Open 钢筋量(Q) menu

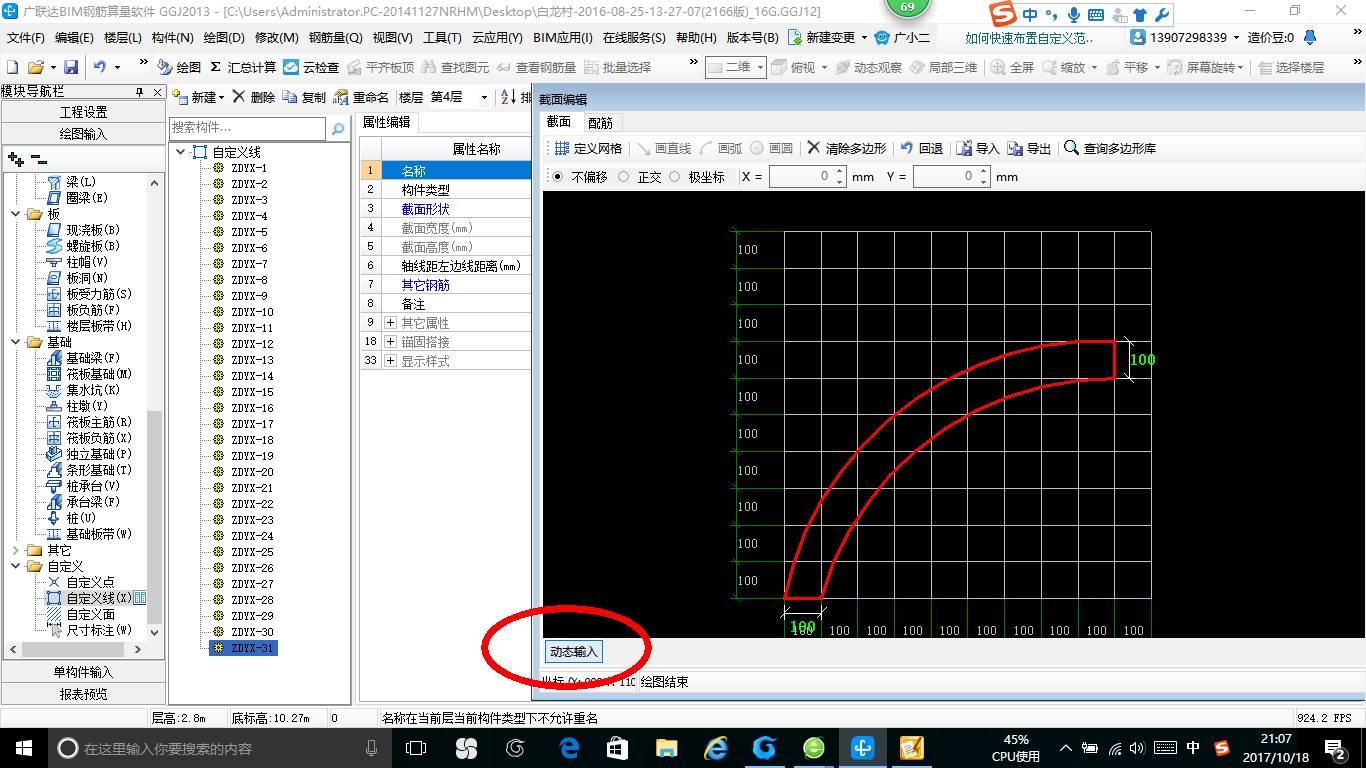click(335, 38)
